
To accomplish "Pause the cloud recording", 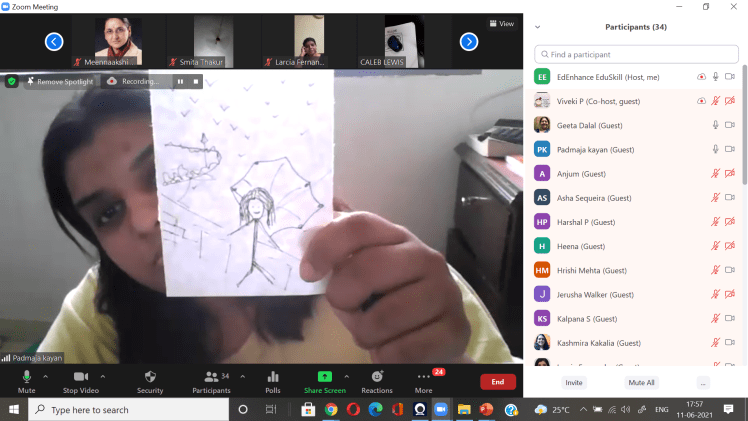I will [180, 81].
